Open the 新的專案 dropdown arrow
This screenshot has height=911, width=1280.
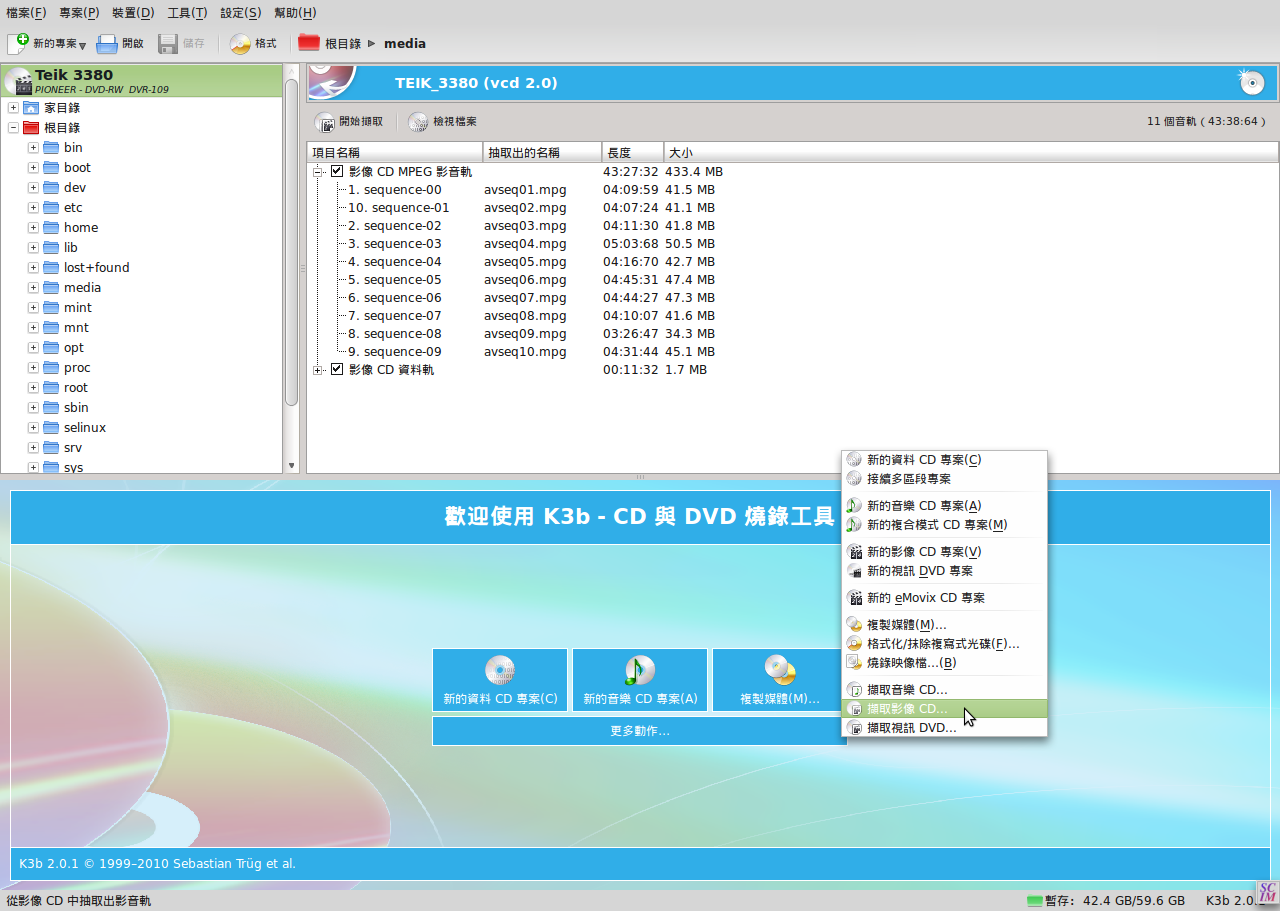pyautogui.click(x=82, y=46)
